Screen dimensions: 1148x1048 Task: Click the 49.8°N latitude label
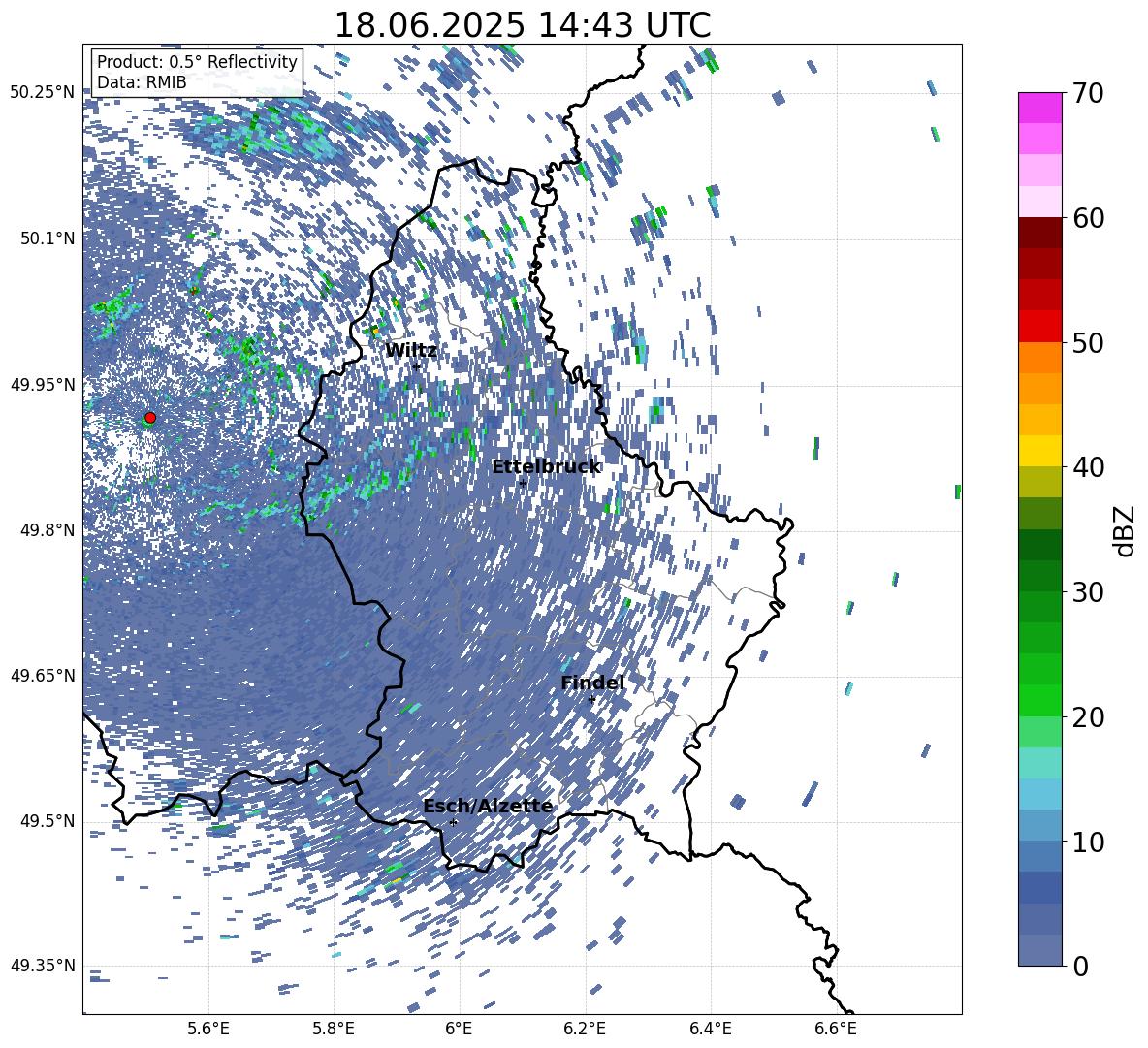coord(48,530)
